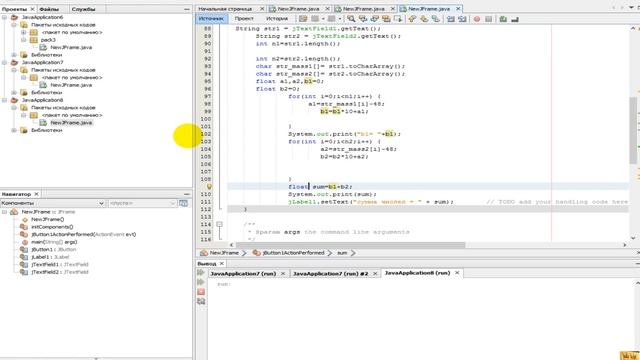This screenshot has width=640, height=360.
Task: Click the JavaApplication6 project coffee-cup icon
Action: click(x=14, y=17)
